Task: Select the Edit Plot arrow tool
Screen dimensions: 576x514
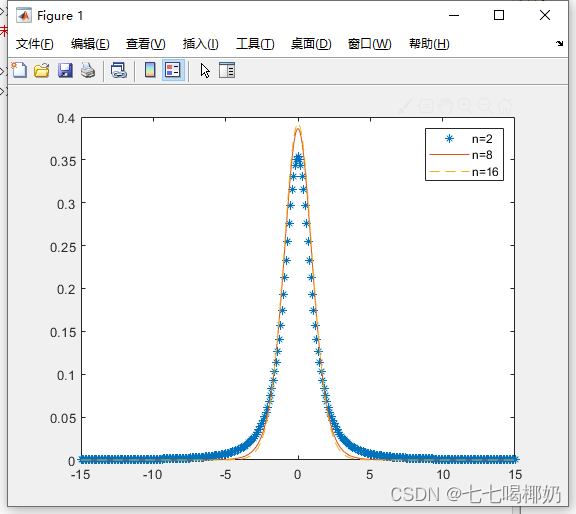Action: tap(205, 71)
